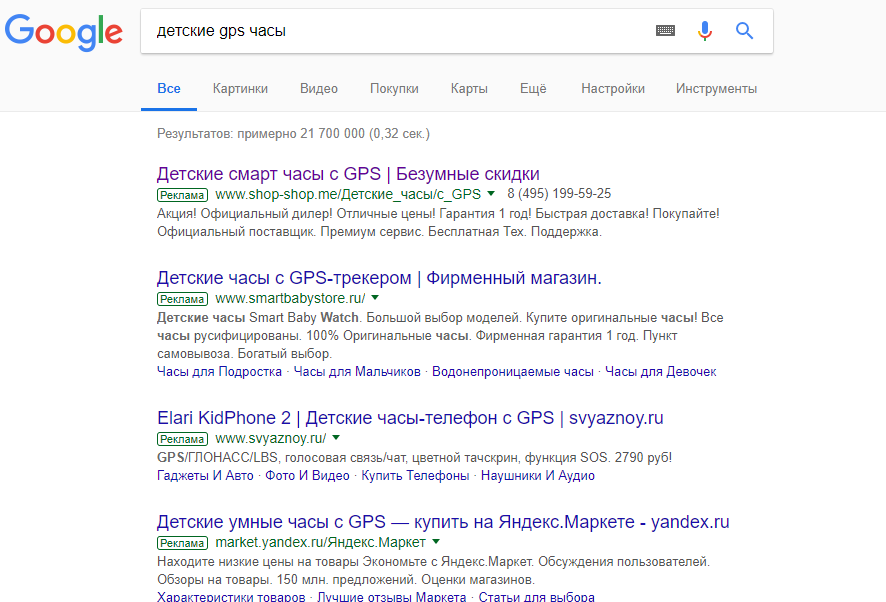The width and height of the screenshot is (886, 602).
Task: Expand the market.yandex.ru ad dropdown arrow
Action: pos(436,543)
